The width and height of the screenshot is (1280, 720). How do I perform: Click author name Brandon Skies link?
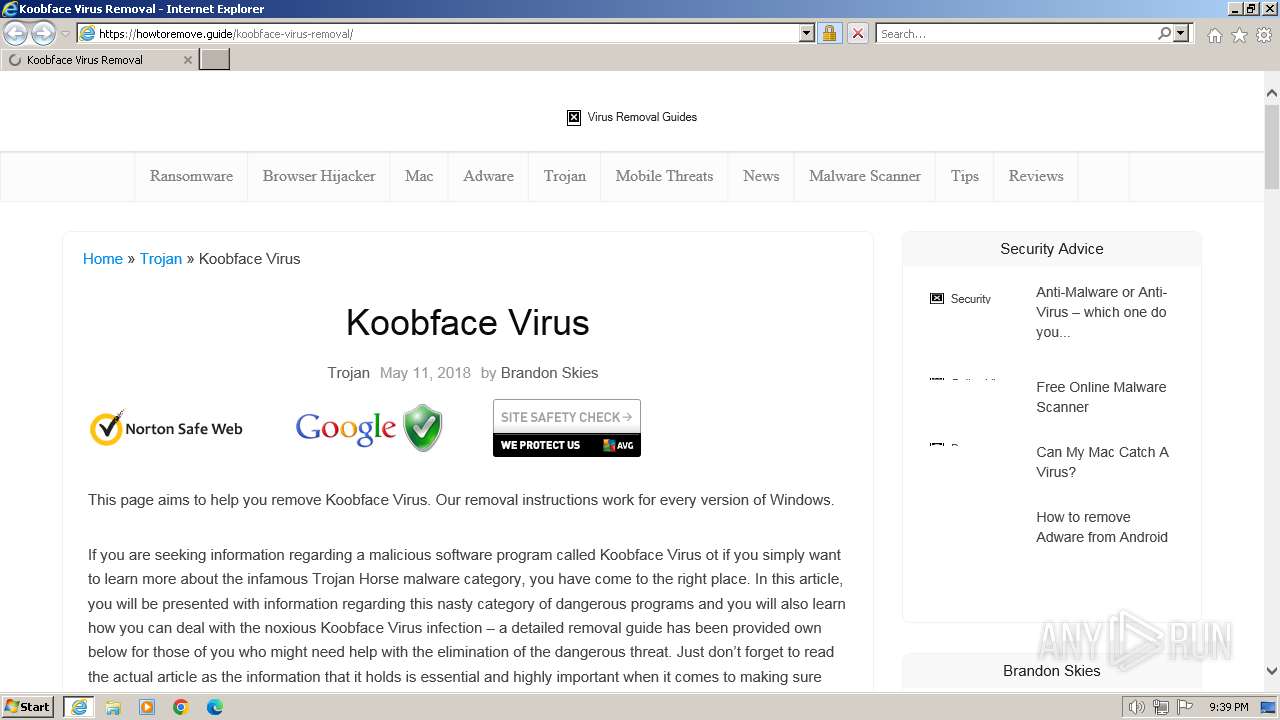(x=549, y=373)
